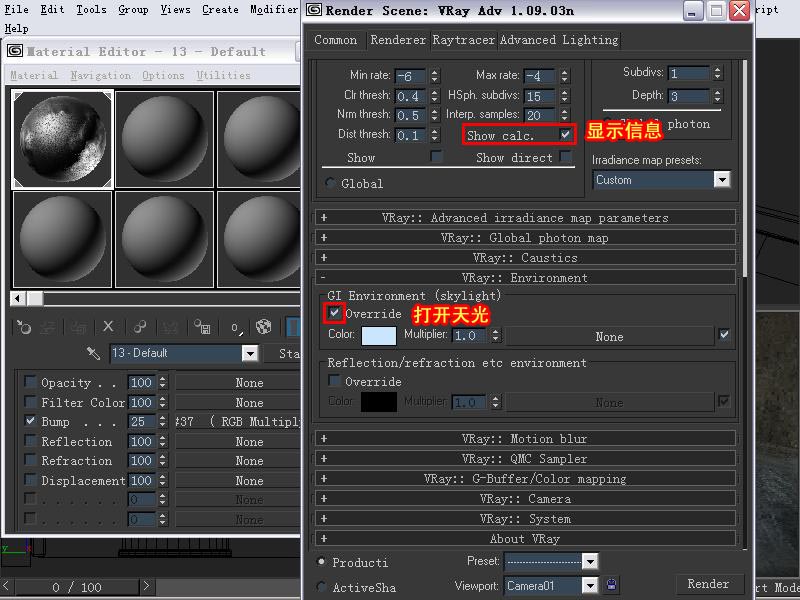Click the Displacement None map button
The width and height of the screenshot is (800, 600).
pyautogui.click(x=237, y=480)
